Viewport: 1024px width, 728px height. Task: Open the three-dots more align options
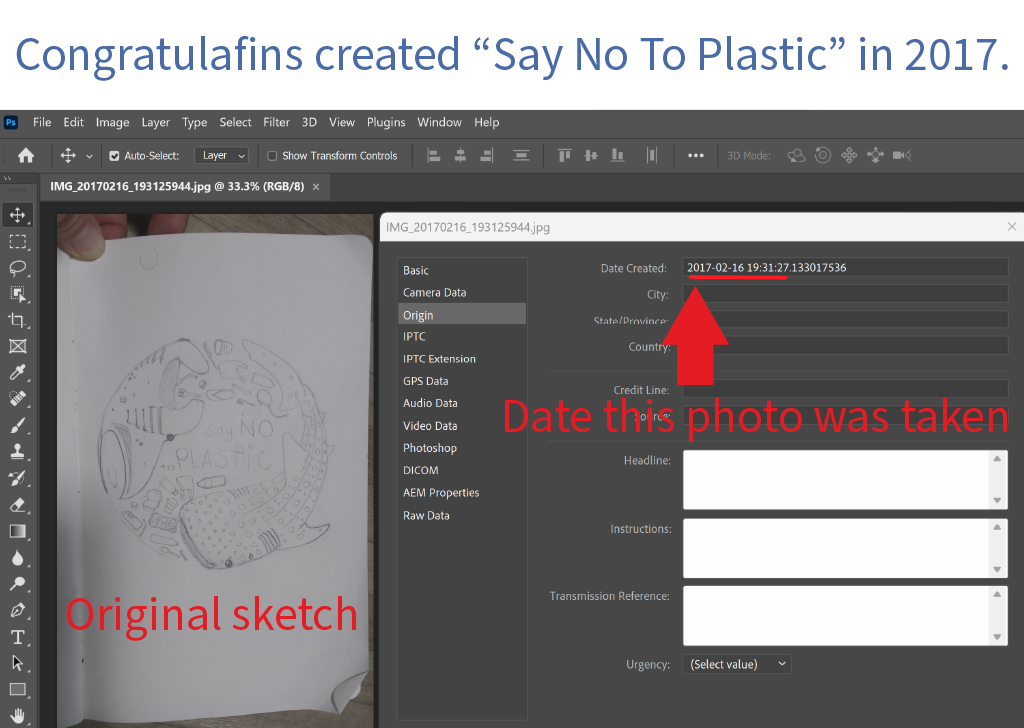[x=696, y=155]
